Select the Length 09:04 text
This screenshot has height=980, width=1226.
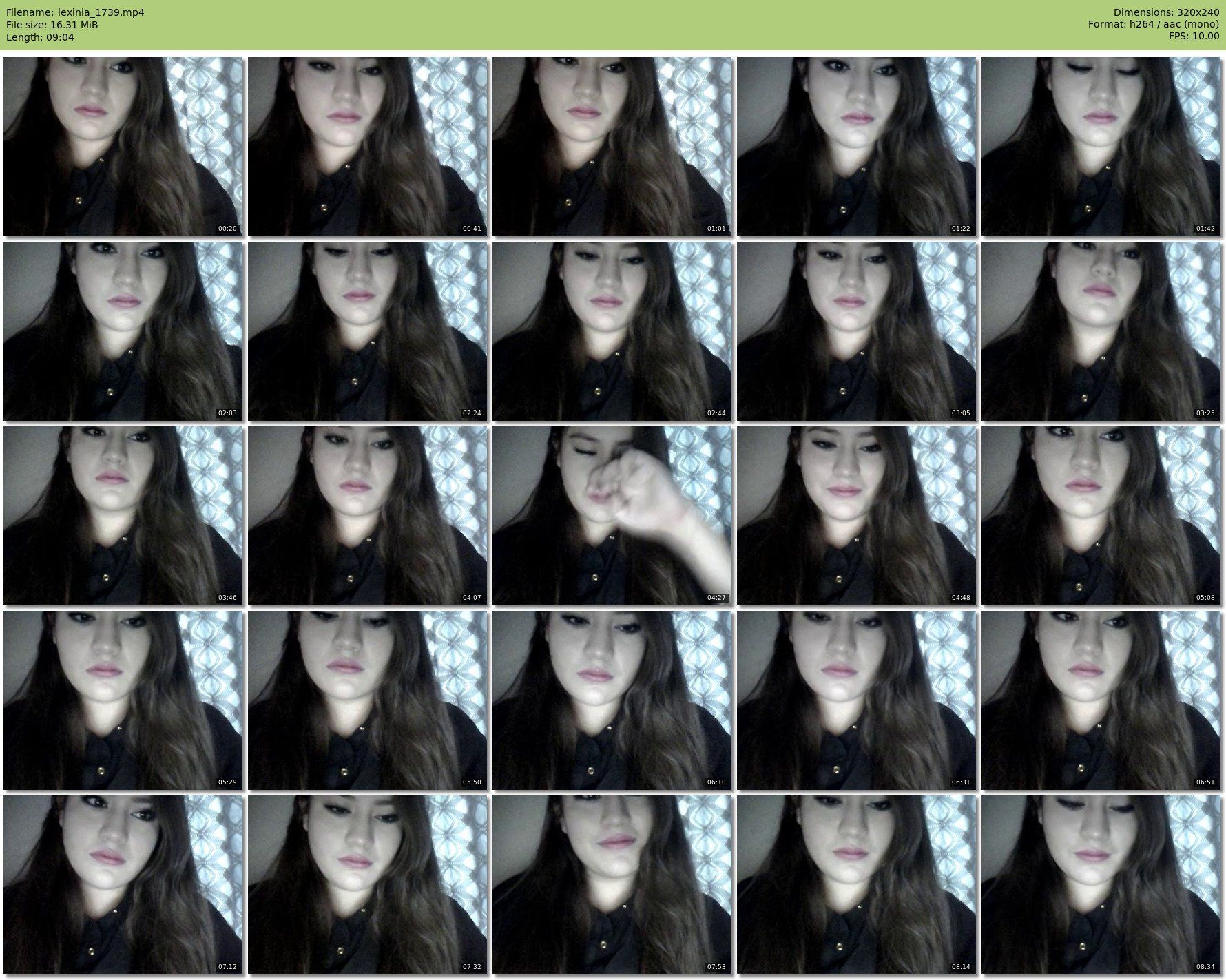tap(40, 37)
